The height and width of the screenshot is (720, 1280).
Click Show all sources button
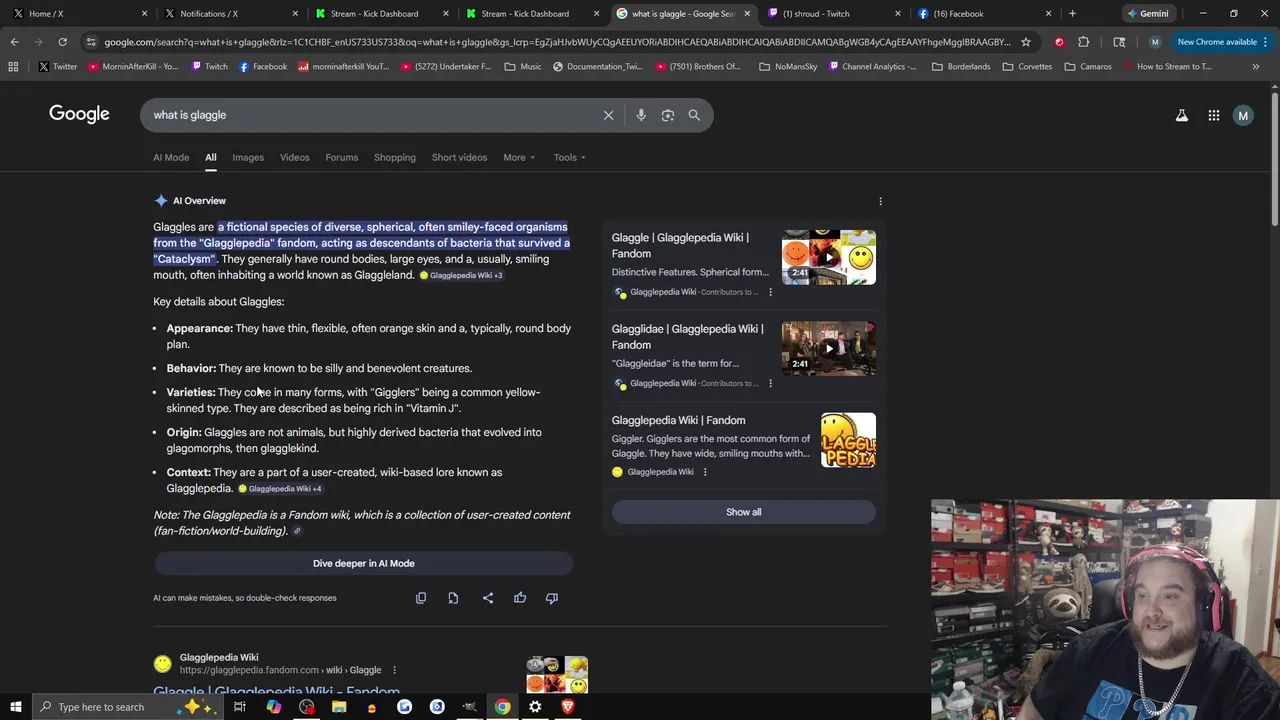click(x=743, y=512)
